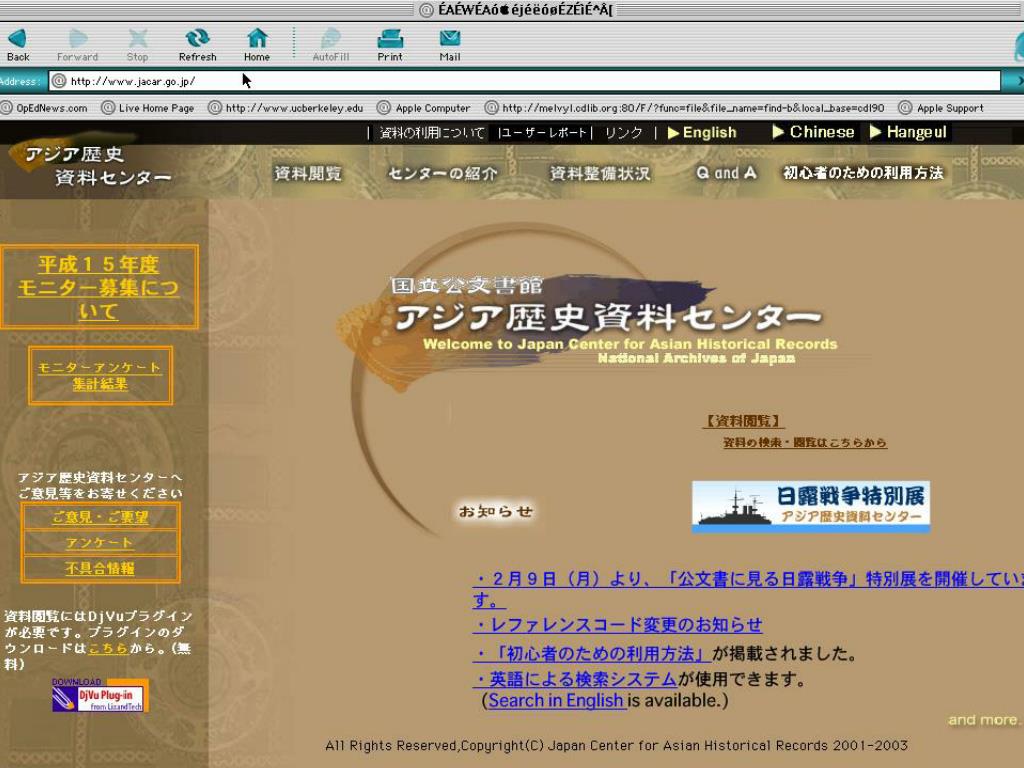The width and height of the screenshot is (1024, 768).
Task: Switch the site to Chinese
Action: click(x=814, y=132)
